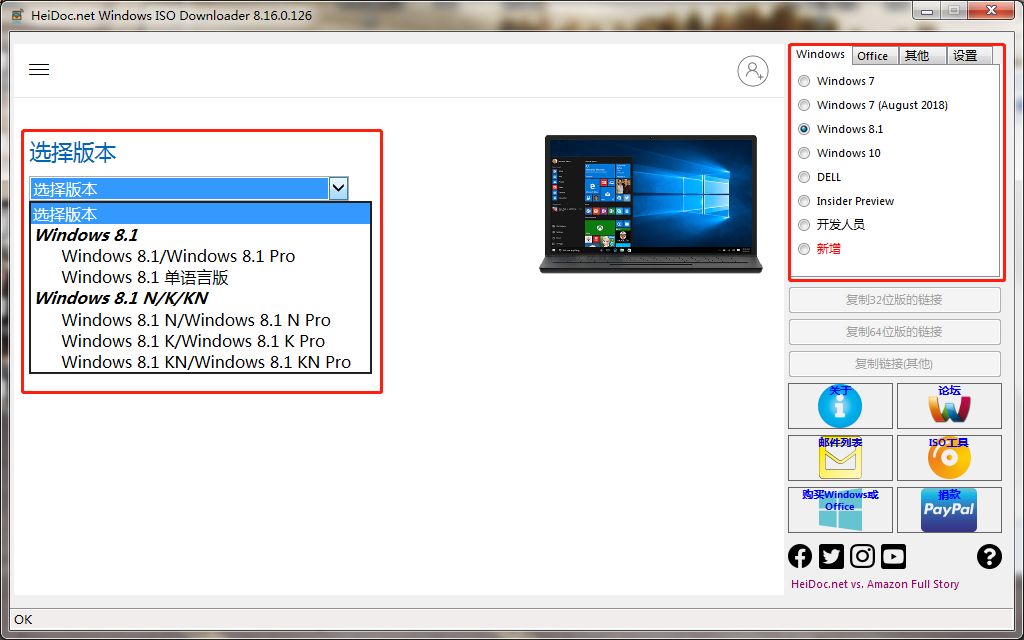Click the user account sign-in icon
Image resolution: width=1024 pixels, height=640 pixels.
click(753, 71)
